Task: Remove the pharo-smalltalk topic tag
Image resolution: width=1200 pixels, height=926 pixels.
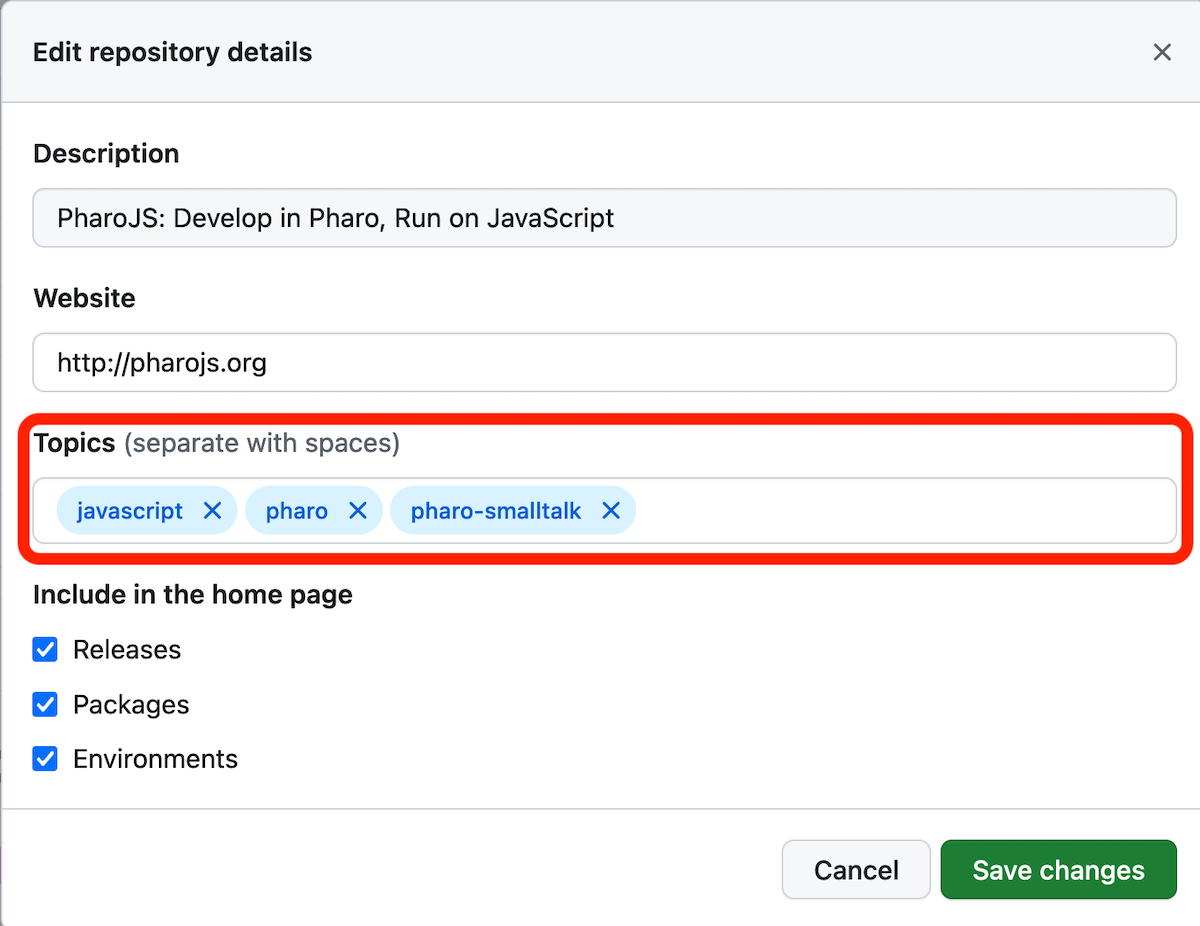Action: [611, 511]
